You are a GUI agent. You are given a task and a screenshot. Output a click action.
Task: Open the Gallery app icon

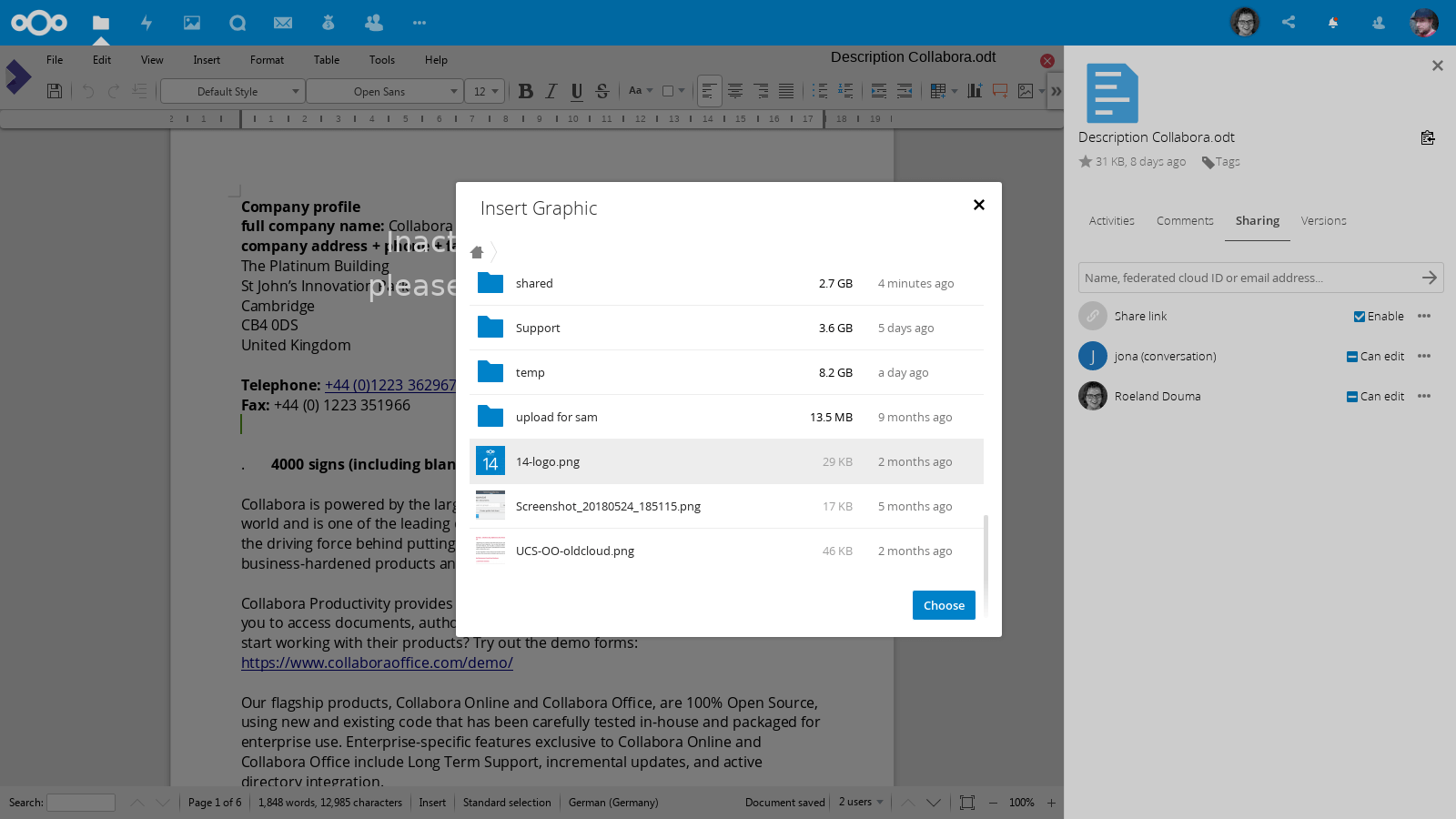(x=192, y=23)
